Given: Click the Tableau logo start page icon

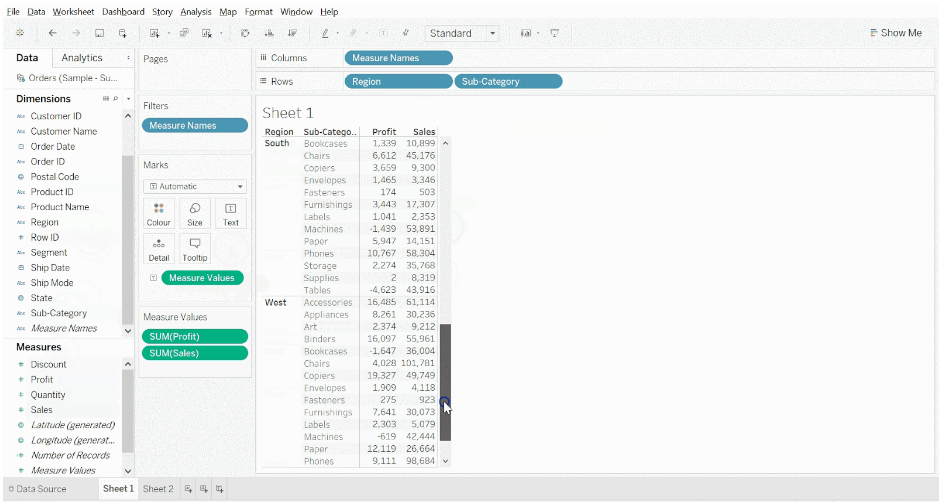Looking at the screenshot, I should click(20, 33).
